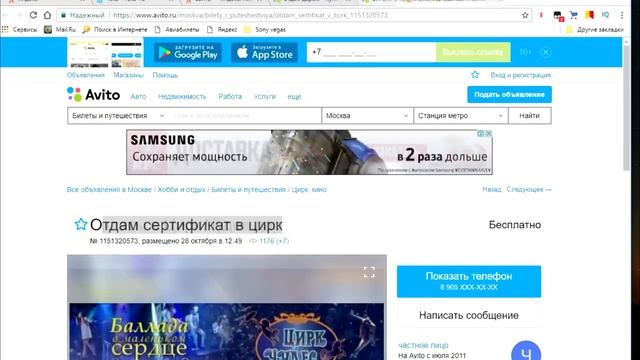Open Chrome three-dot menu
This screenshot has width=640, height=360.
pyautogui.click(x=622, y=15)
